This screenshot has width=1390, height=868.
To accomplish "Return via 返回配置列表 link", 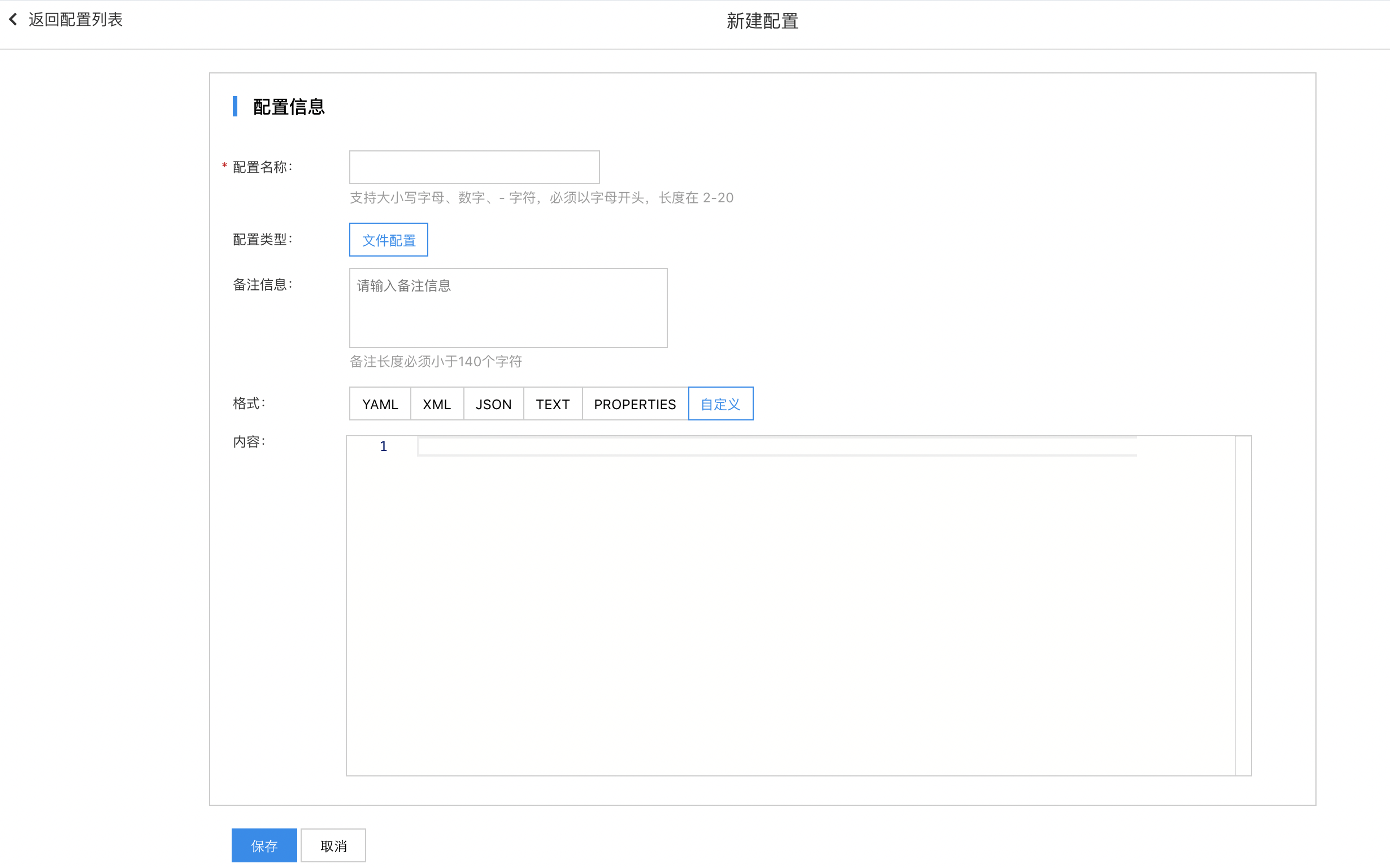I will 75,20.
